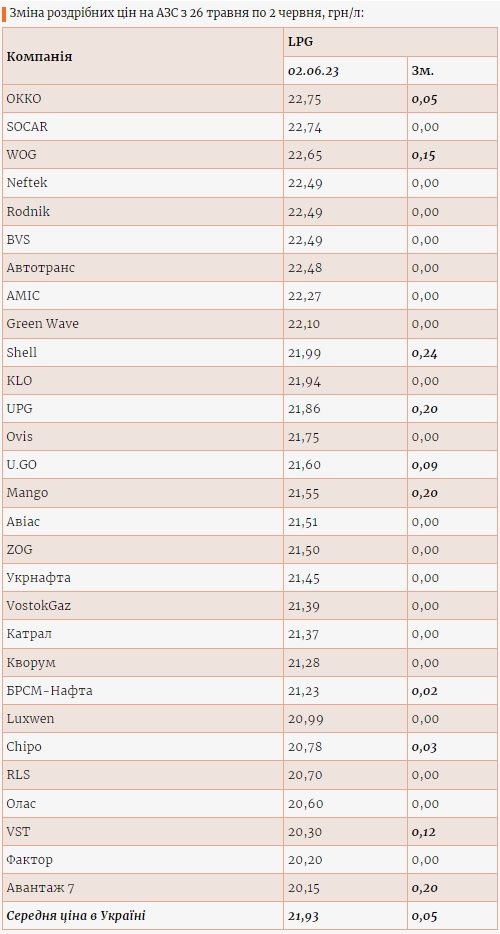The width and height of the screenshot is (500, 934).
Task: Select the LPG column header
Action: [391, 42]
